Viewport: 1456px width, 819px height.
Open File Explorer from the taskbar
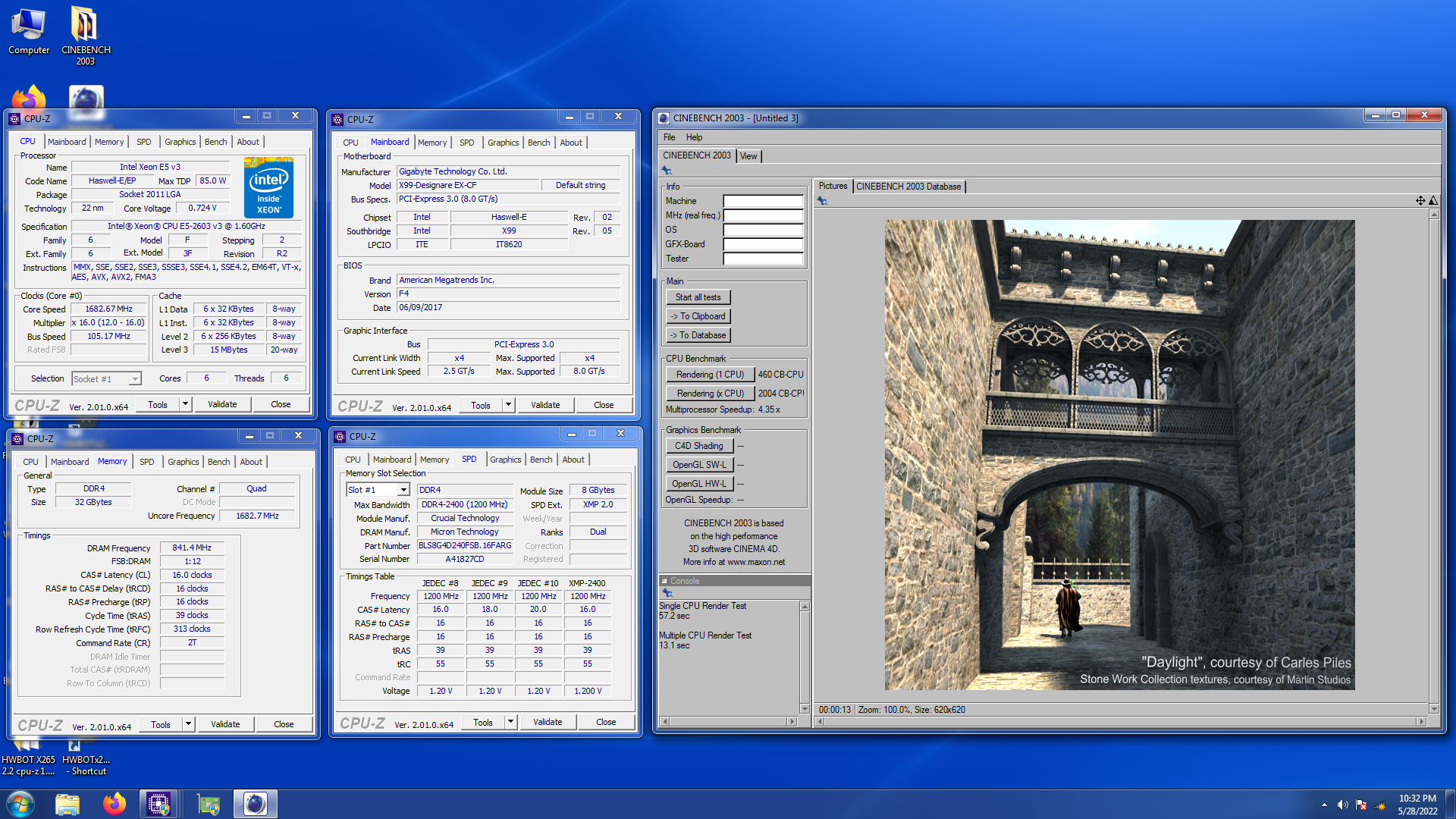(x=67, y=804)
